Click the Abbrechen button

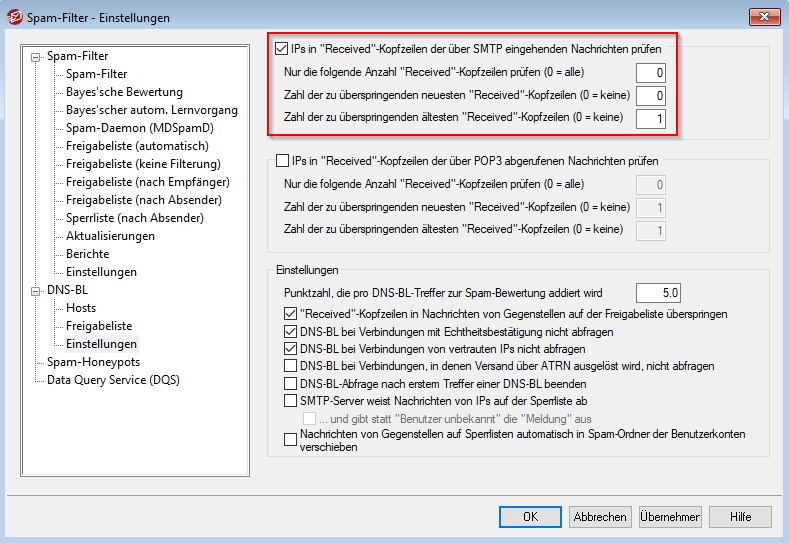(600, 517)
